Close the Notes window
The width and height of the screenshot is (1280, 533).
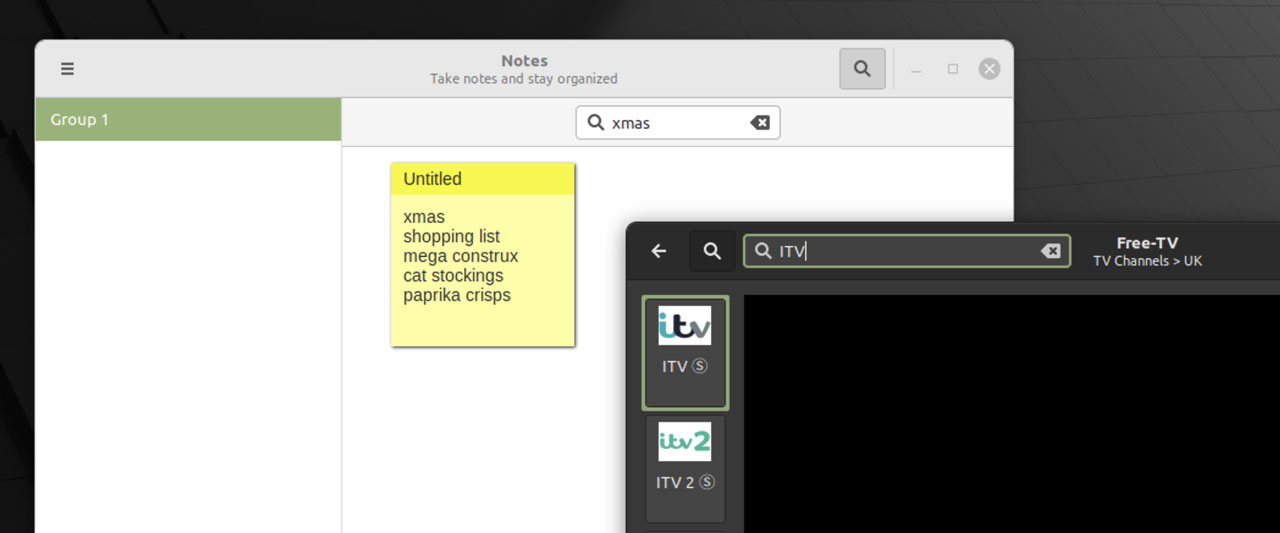[989, 69]
